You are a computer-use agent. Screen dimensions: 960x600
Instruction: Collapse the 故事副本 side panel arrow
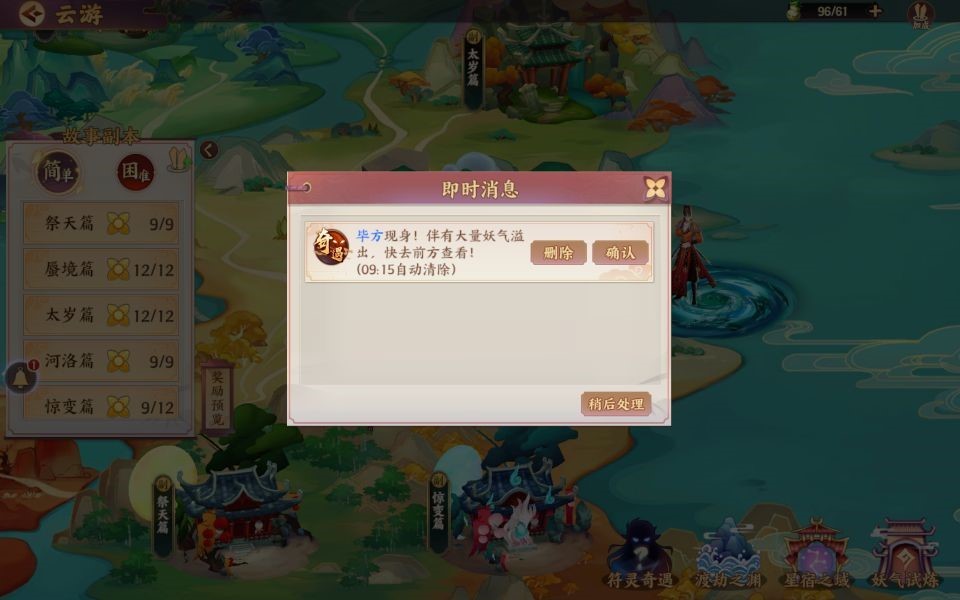(209, 150)
